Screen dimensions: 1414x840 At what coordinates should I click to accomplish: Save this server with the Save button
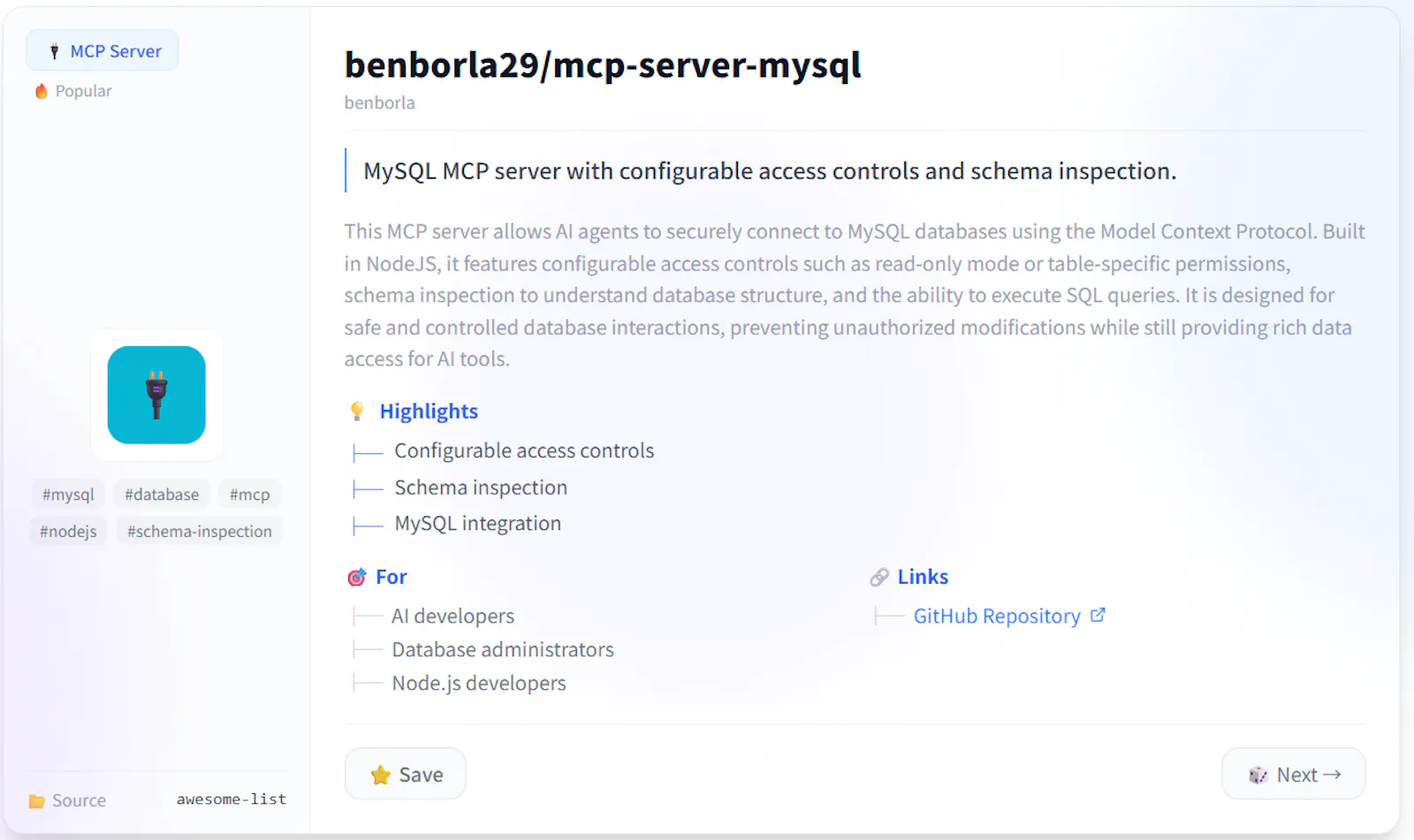coord(406,774)
